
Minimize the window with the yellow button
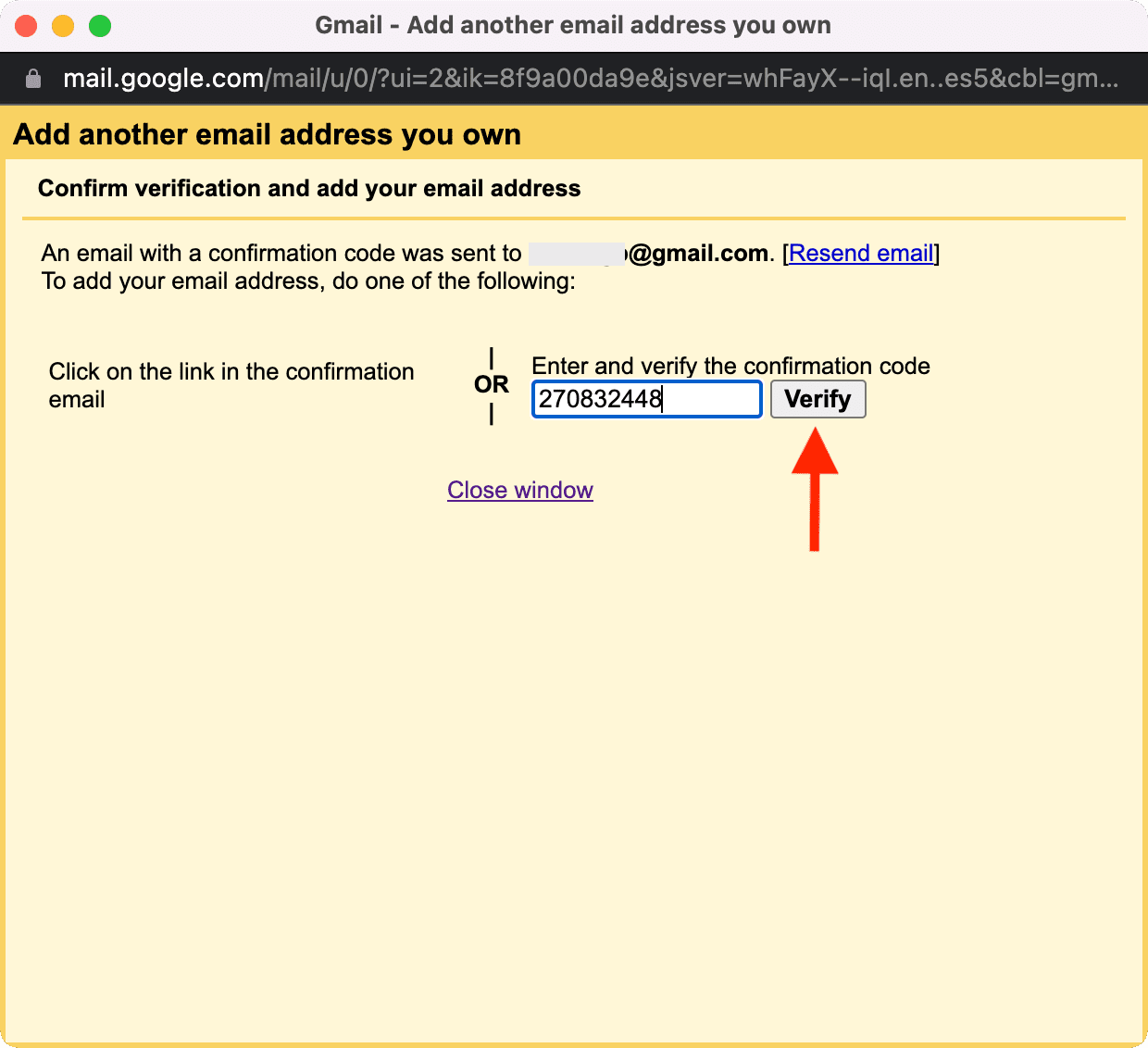pyautogui.click(x=63, y=26)
